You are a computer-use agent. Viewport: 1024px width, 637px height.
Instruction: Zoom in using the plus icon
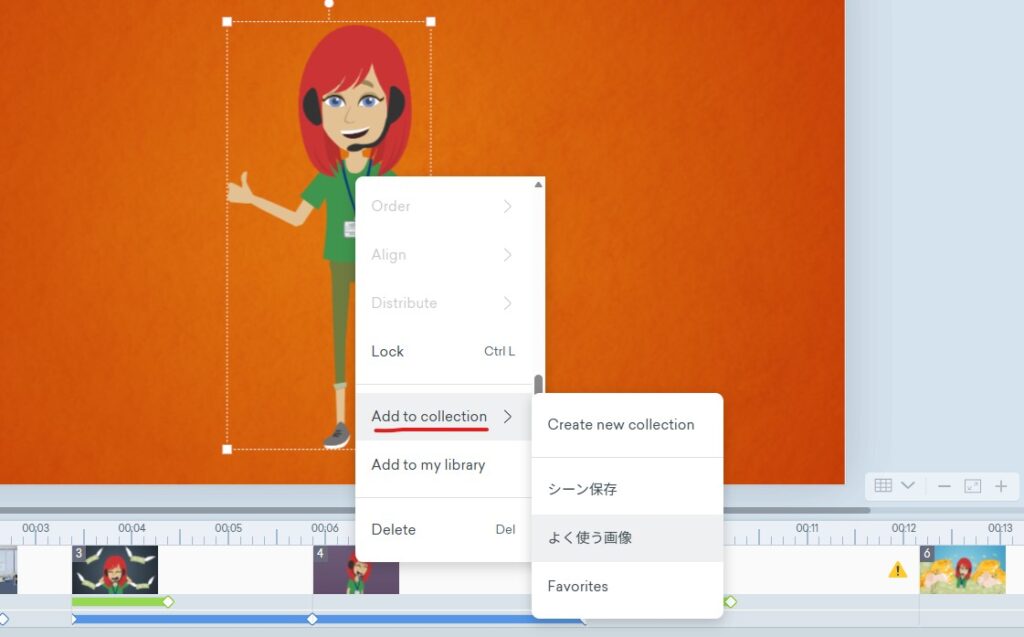[1000, 486]
